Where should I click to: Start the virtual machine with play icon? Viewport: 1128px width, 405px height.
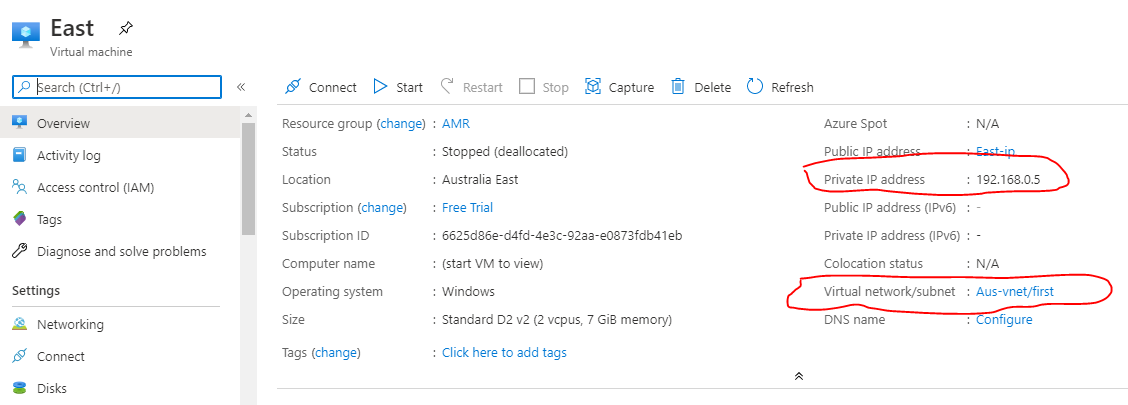(x=381, y=87)
